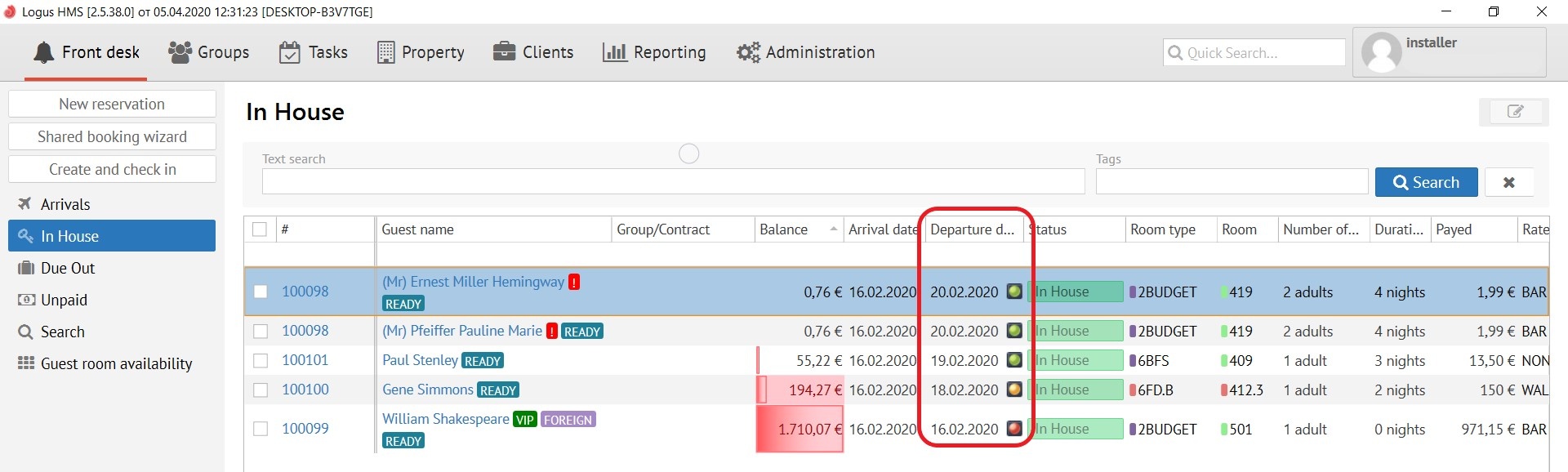Screen dimensions: 1568x472
Task: Tick the checkbox for Paul Stenley's row
Action: coord(261,360)
